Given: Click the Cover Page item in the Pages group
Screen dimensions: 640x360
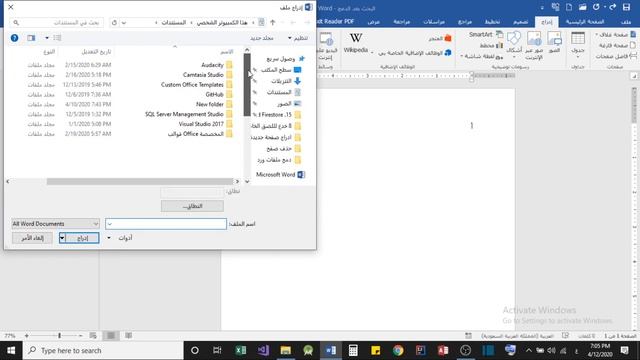Looking at the screenshot, I should [x=616, y=35].
